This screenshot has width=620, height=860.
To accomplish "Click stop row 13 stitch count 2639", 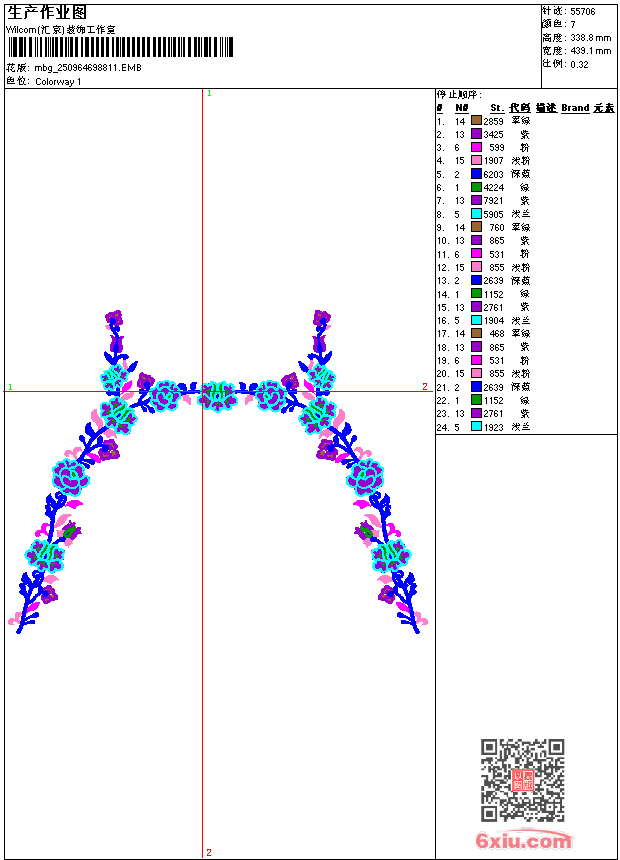I will (x=493, y=280).
